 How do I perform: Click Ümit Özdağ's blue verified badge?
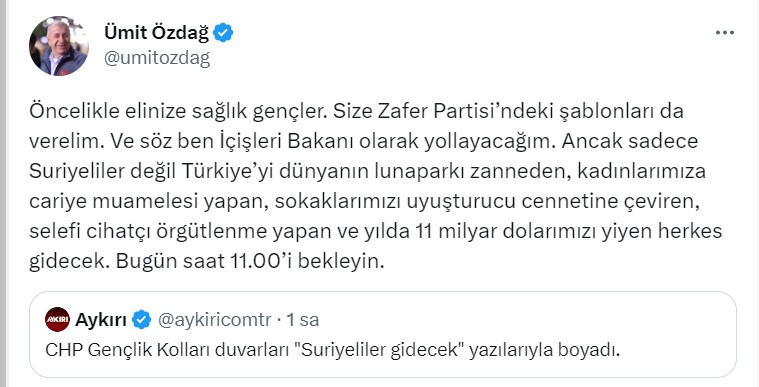[x=223, y=33]
